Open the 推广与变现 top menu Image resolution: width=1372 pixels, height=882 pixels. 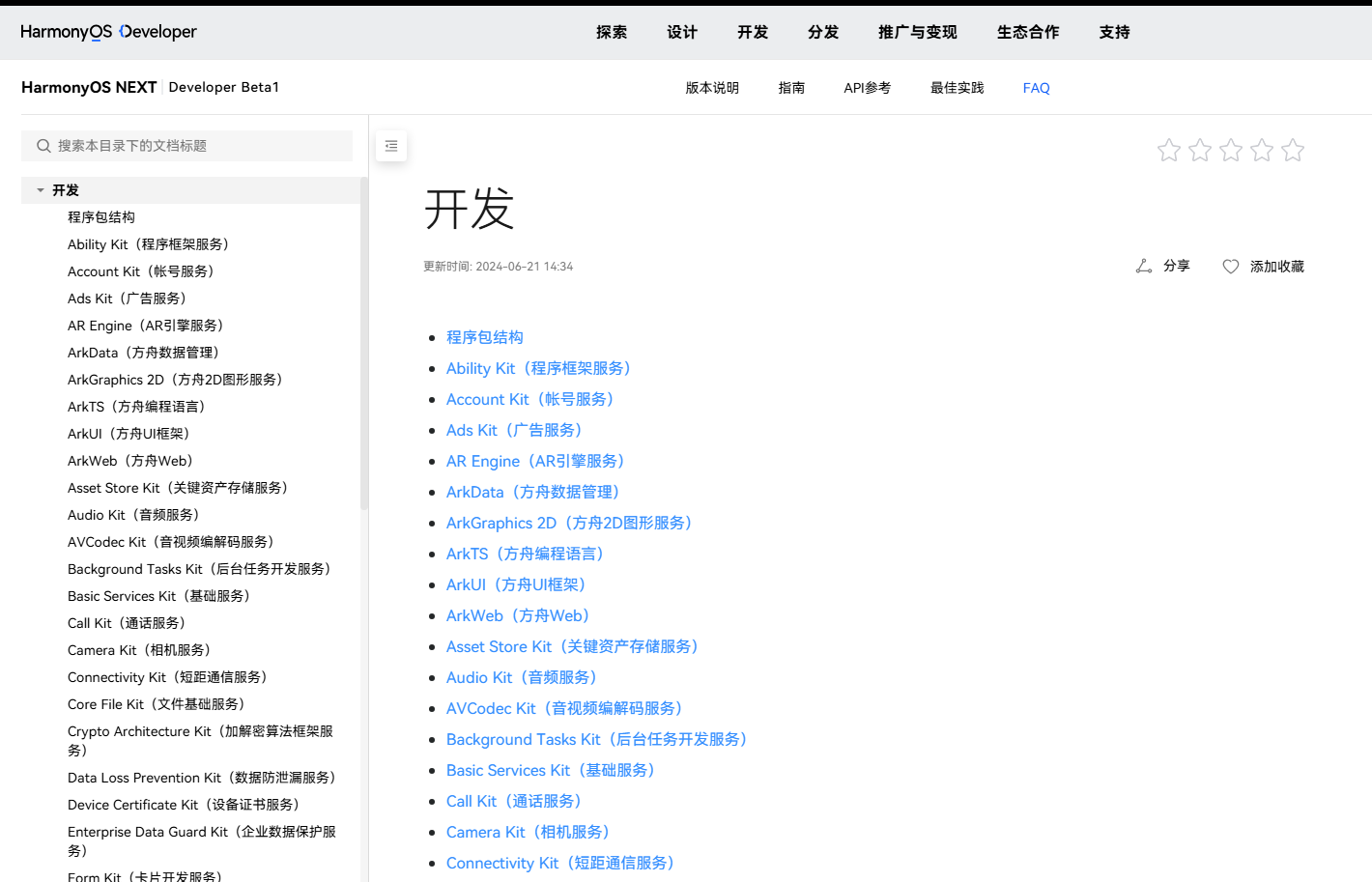tap(918, 32)
